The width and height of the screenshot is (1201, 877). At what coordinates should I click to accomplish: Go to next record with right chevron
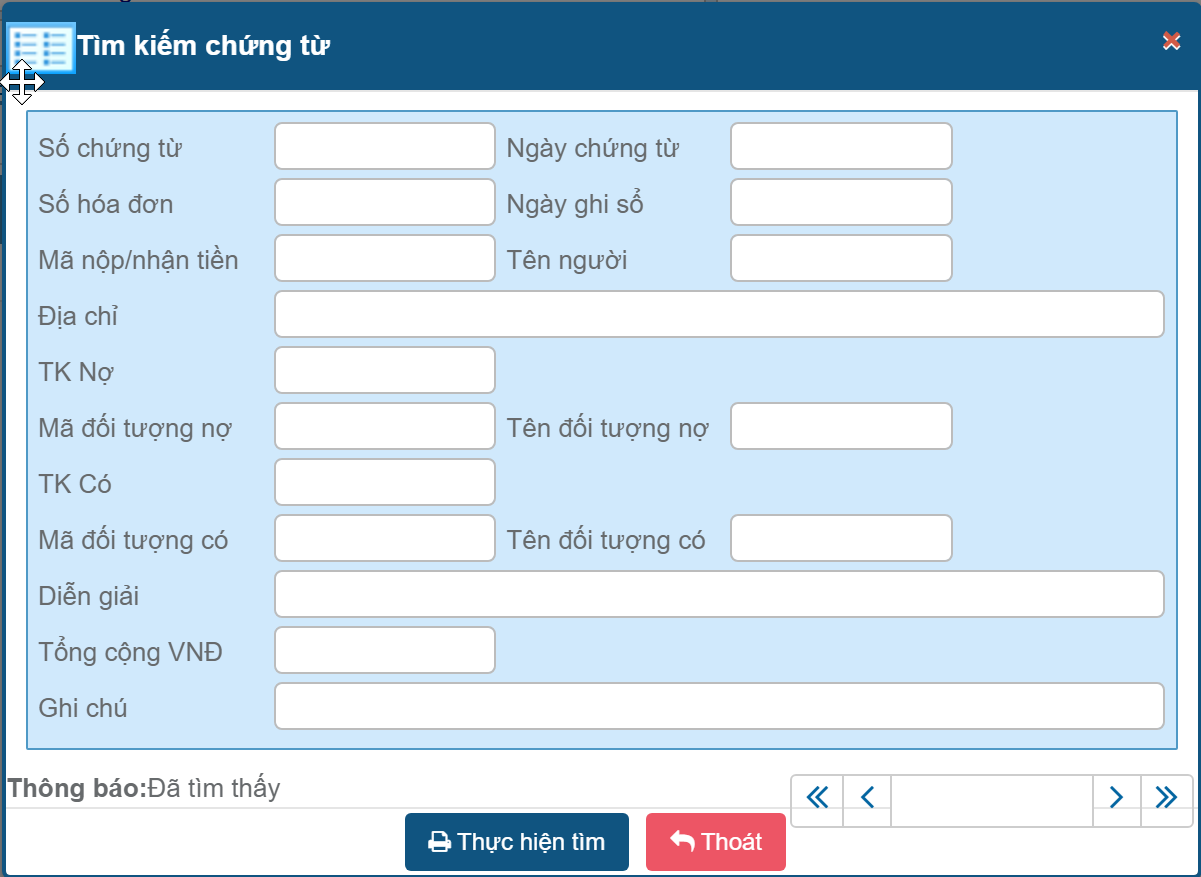click(x=1116, y=797)
